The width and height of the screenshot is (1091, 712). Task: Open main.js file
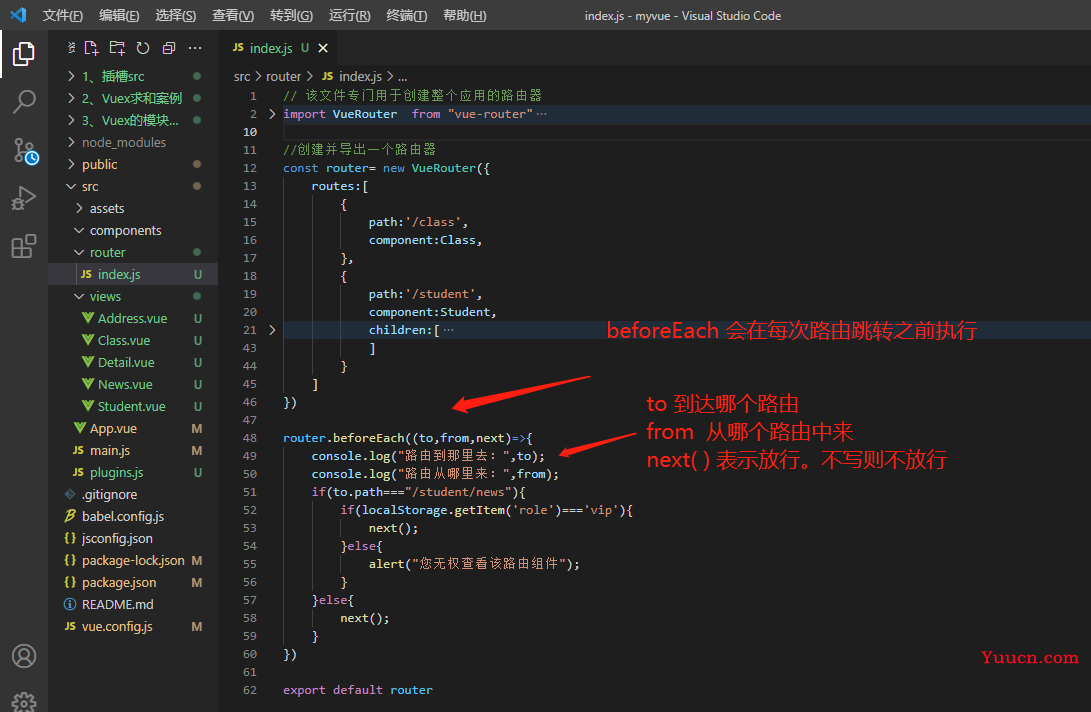tap(133, 450)
